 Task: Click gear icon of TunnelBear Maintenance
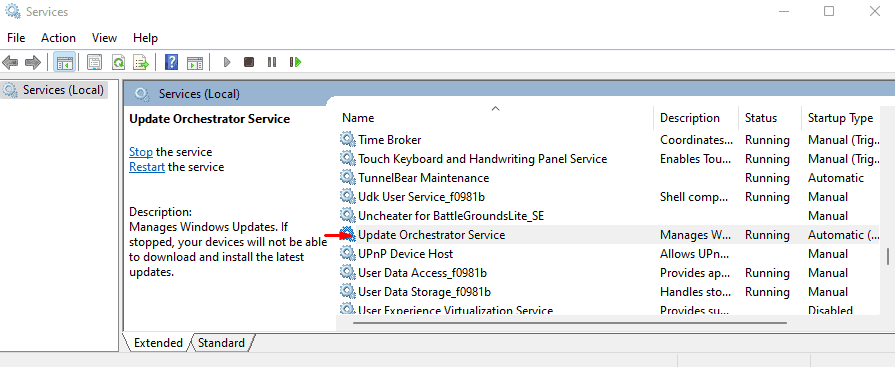point(348,178)
